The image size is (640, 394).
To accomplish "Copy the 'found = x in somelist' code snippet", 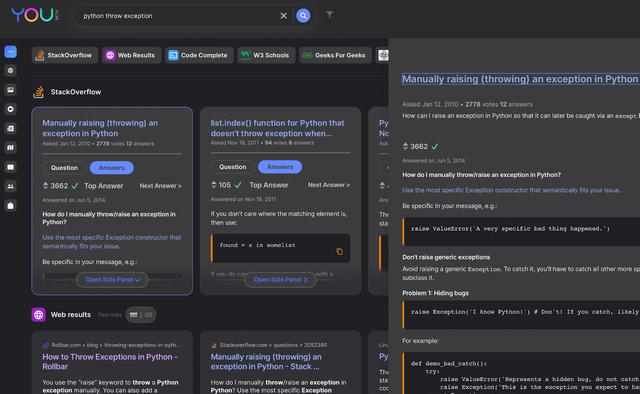I will coord(339,252).
